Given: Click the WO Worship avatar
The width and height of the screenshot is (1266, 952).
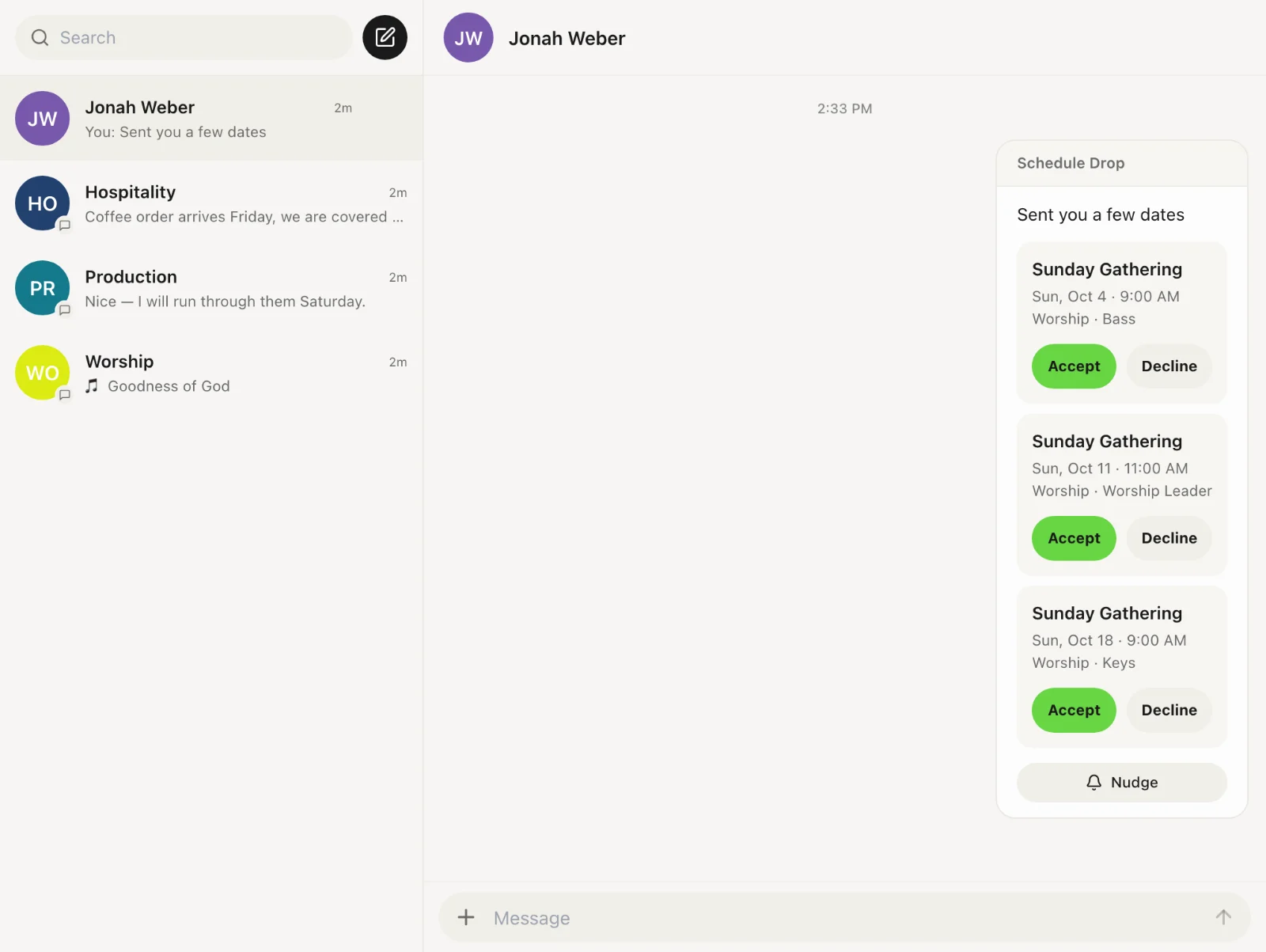Looking at the screenshot, I should pyautogui.click(x=43, y=373).
